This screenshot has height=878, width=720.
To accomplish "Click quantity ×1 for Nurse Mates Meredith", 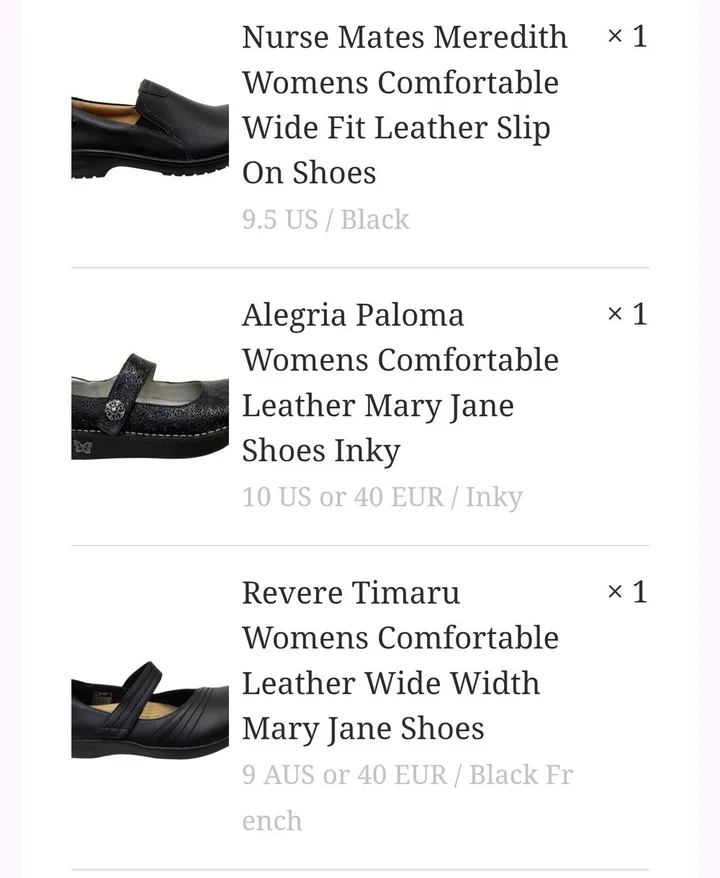I will click(x=627, y=37).
